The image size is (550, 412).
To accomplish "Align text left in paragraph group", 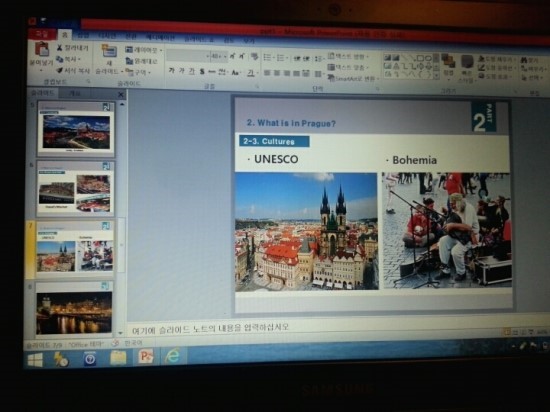I will pos(267,73).
